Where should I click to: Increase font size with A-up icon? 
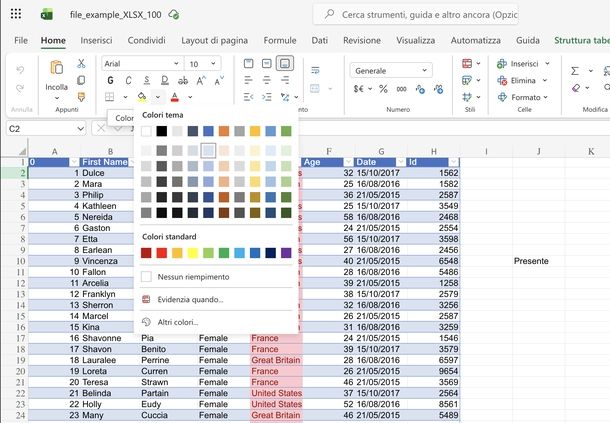(201, 81)
